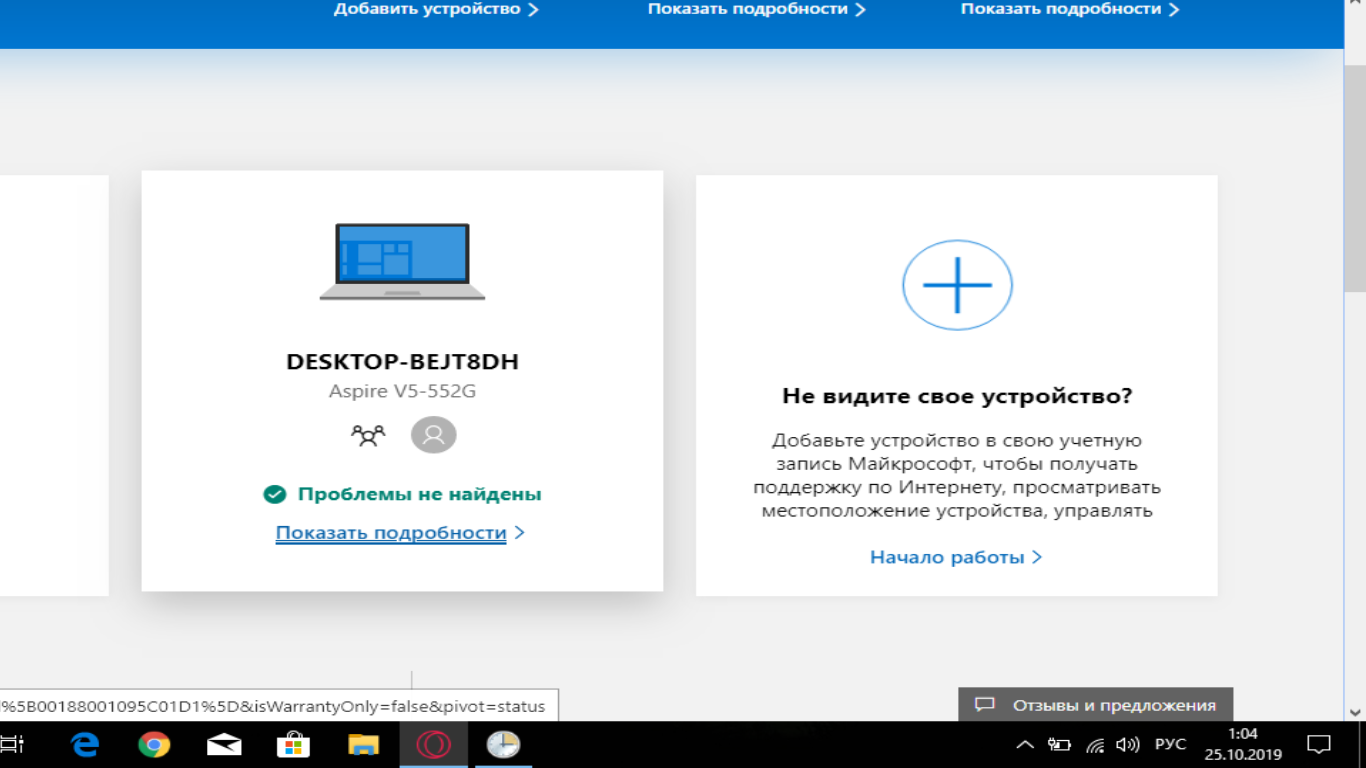Viewport: 1366px width, 768px height.
Task: Open Показать подробности under DESKTOP-BEJT8DH
Action: (x=391, y=533)
